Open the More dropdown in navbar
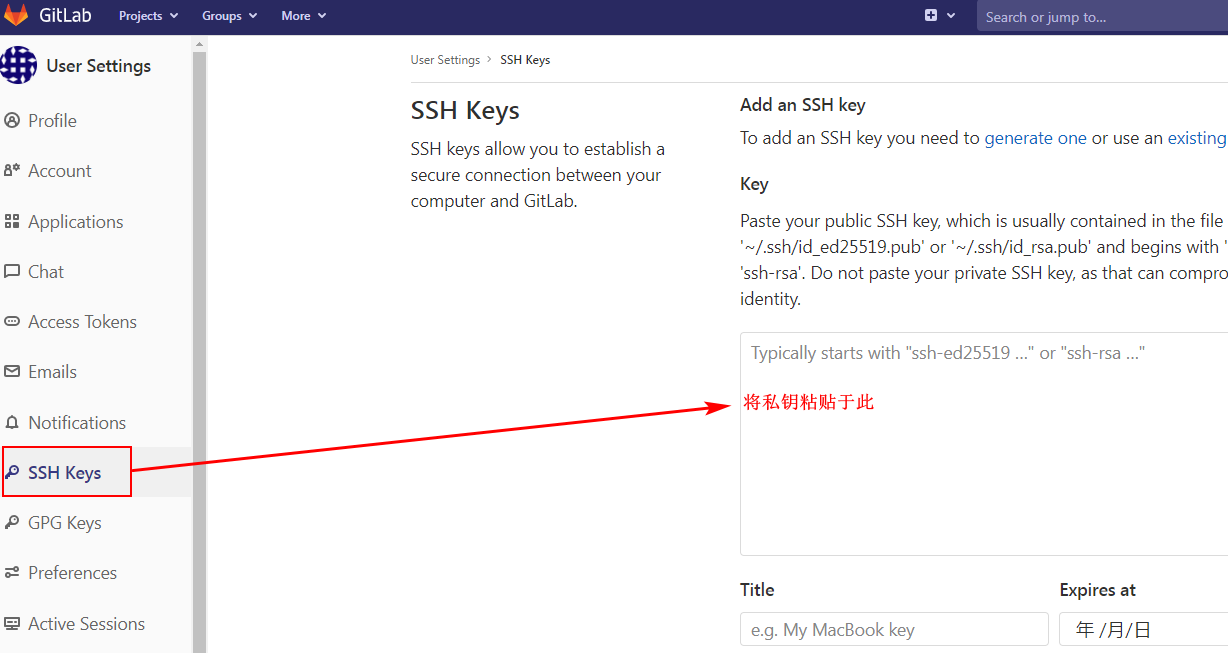The image size is (1228, 653). (x=303, y=16)
